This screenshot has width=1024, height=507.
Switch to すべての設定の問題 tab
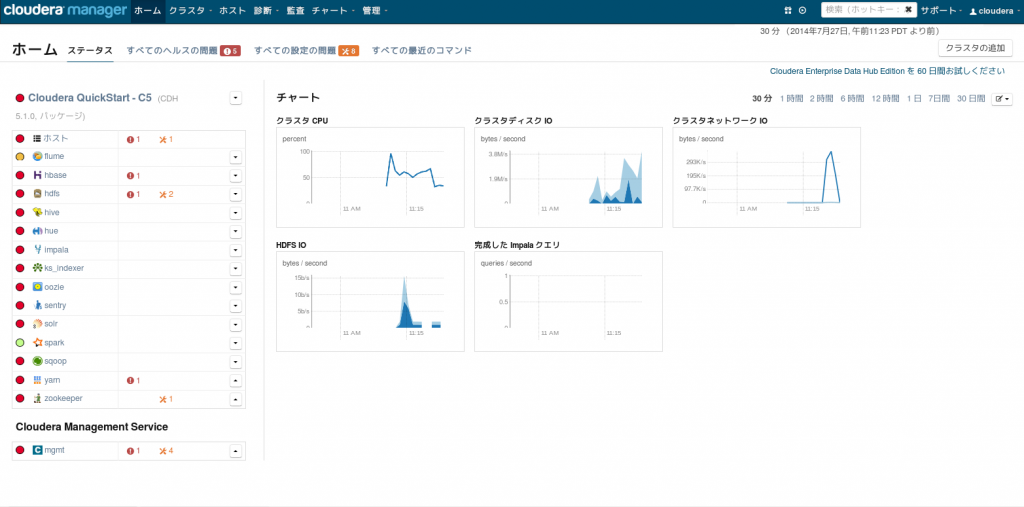click(306, 50)
